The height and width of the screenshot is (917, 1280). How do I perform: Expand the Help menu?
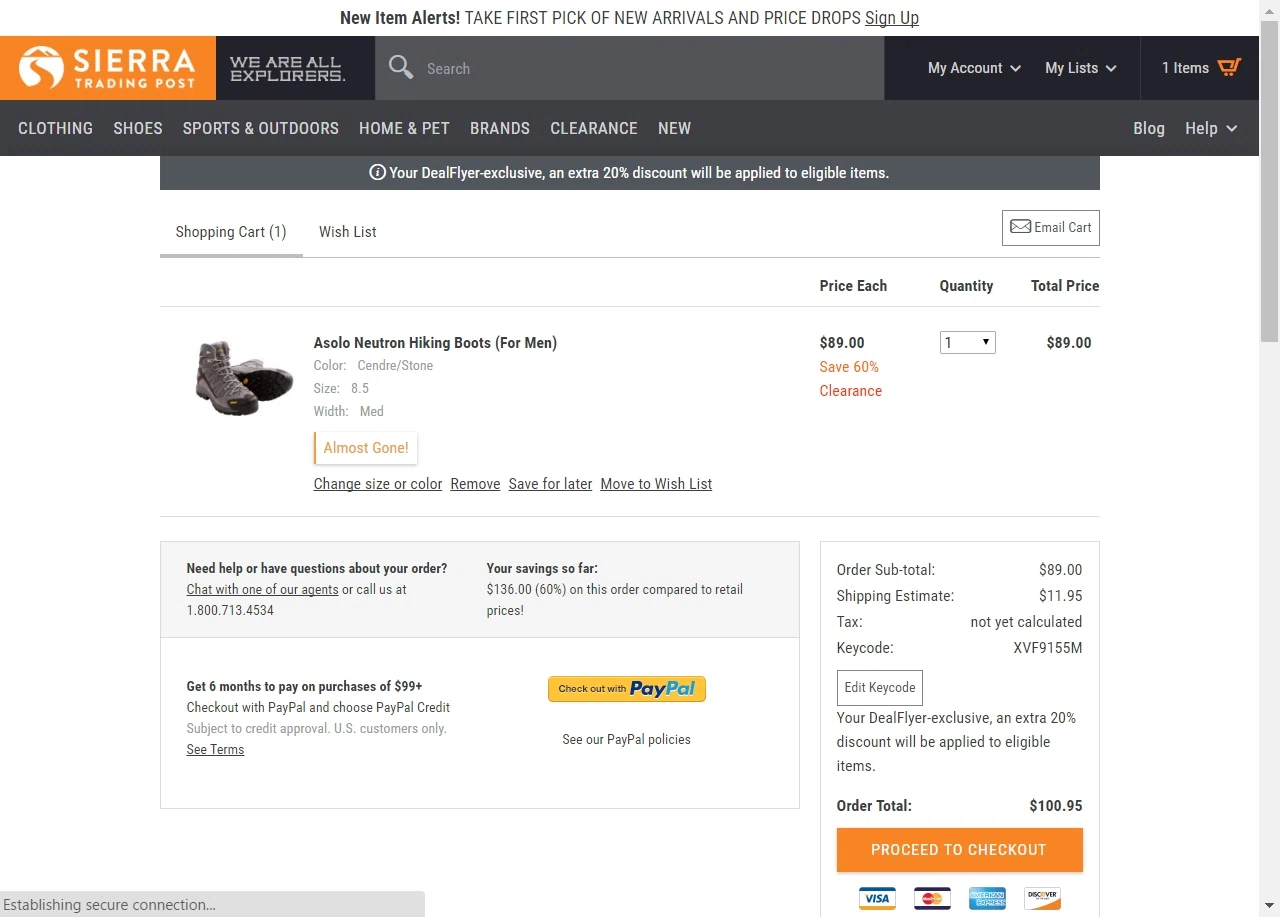tap(1211, 128)
